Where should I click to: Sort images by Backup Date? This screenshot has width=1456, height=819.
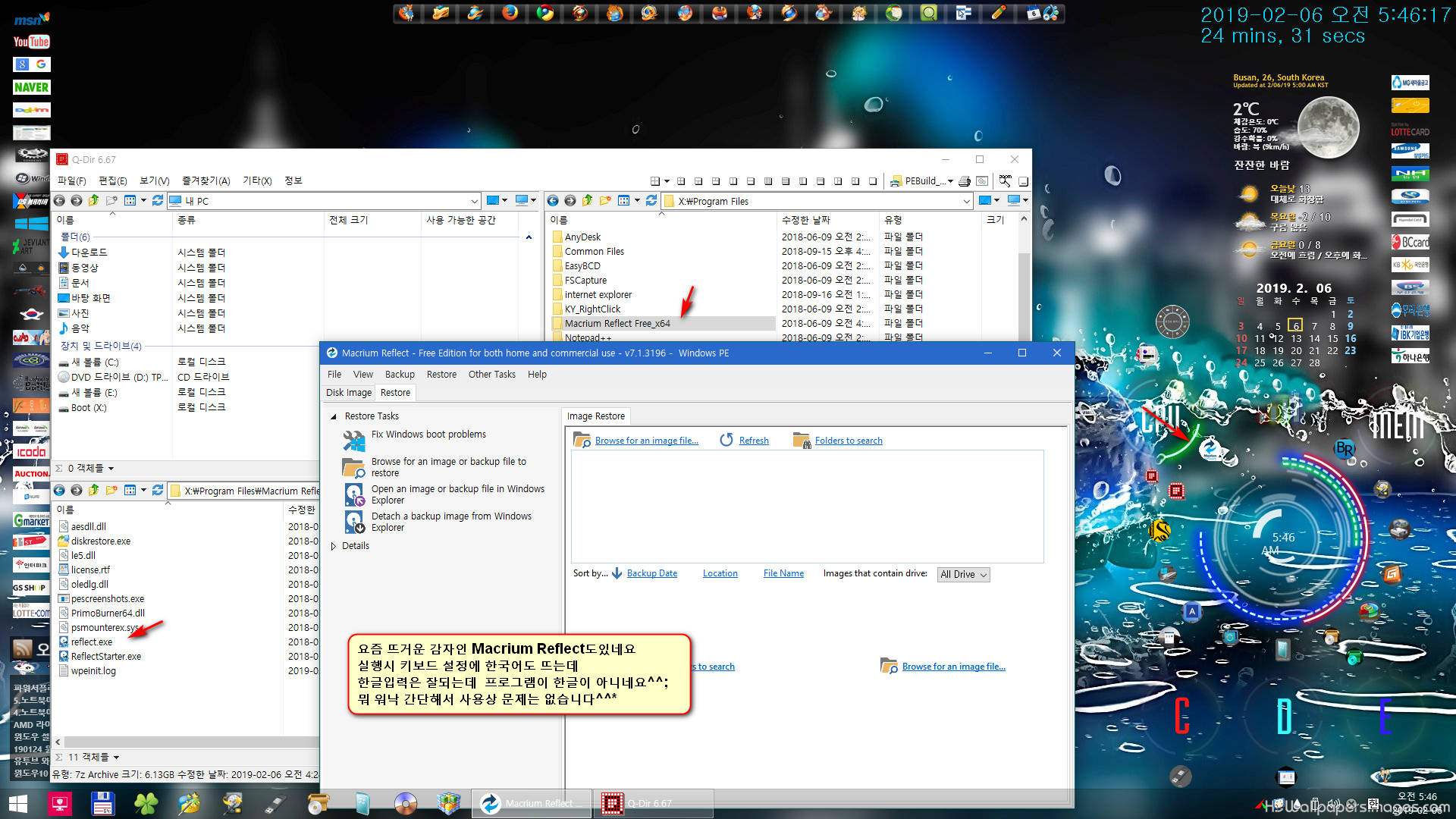[652, 573]
